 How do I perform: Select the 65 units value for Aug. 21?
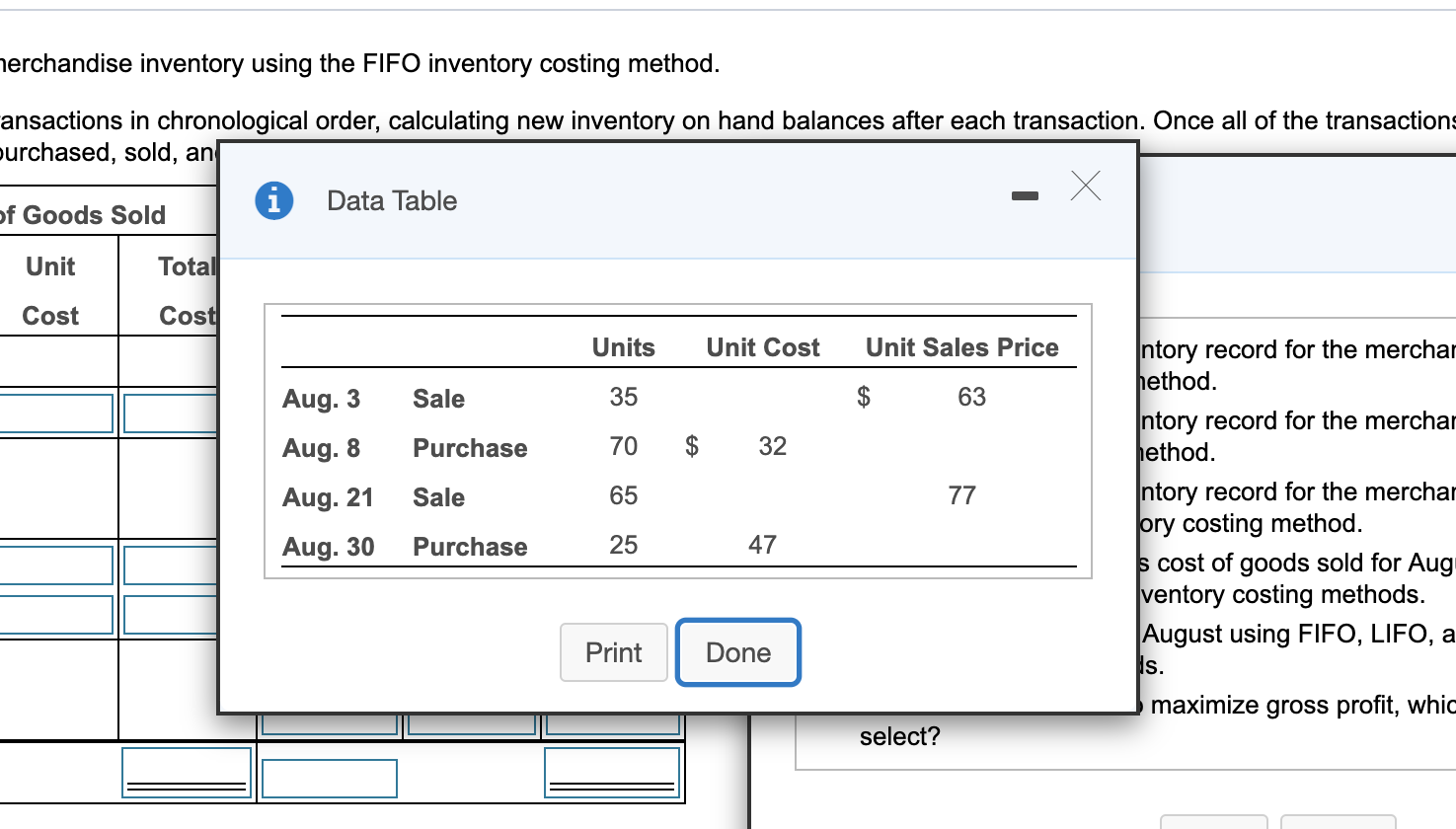point(624,495)
